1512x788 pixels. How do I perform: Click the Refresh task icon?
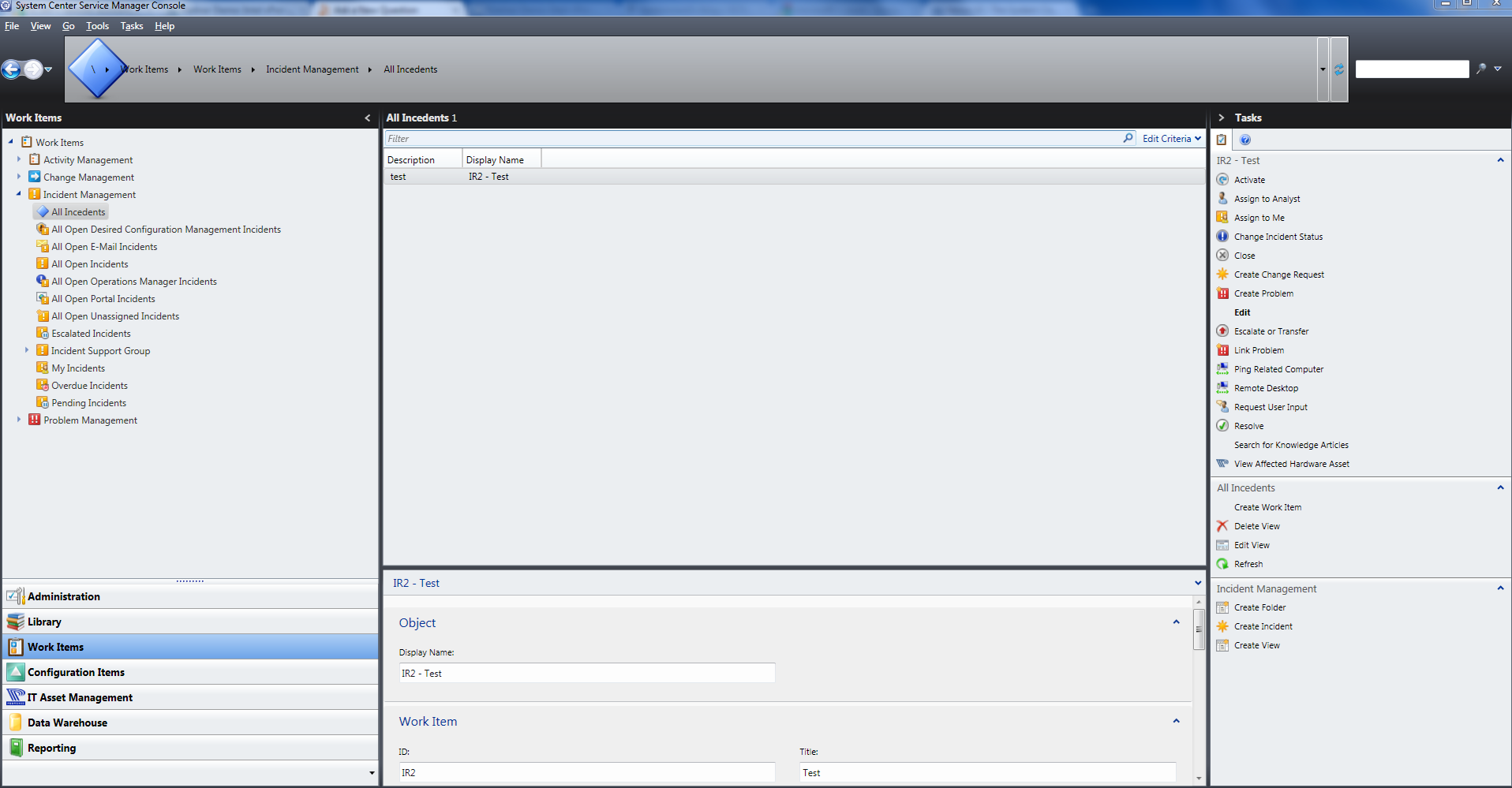tap(1222, 564)
